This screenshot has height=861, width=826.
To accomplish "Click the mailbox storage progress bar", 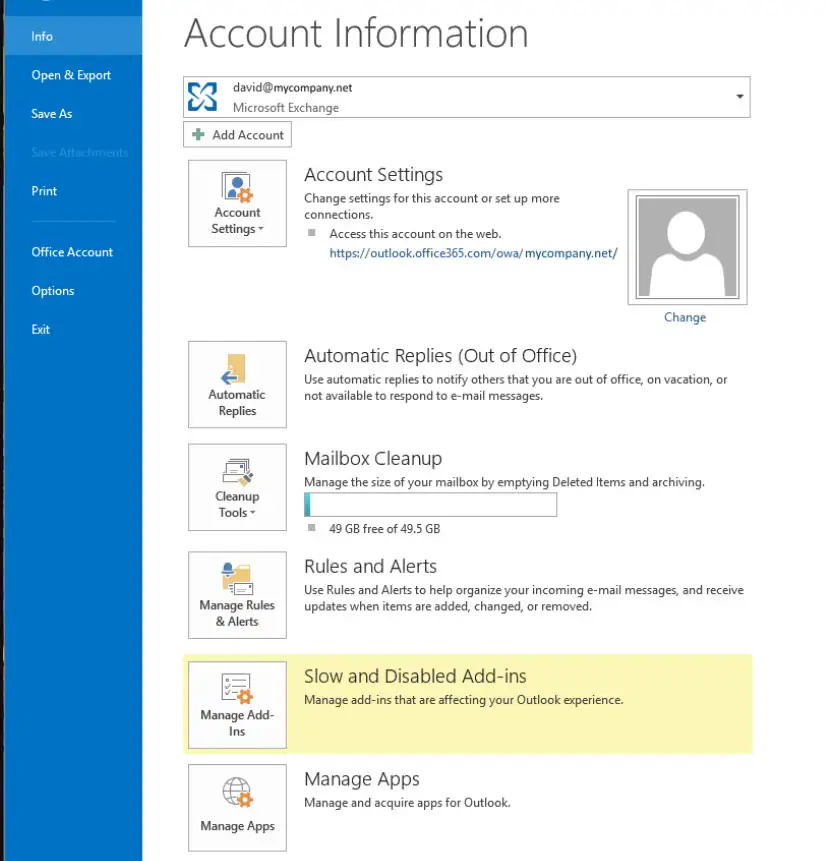I will 431,504.
